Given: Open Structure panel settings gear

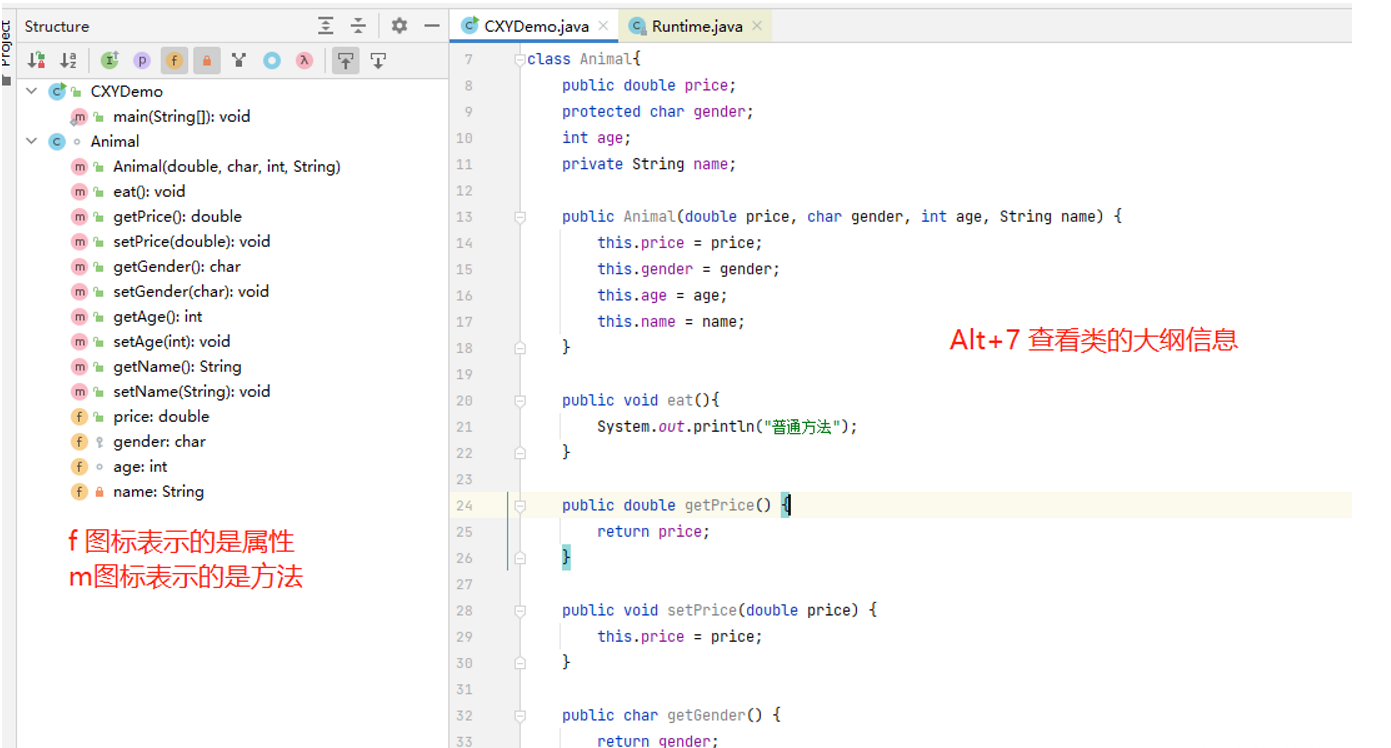Looking at the screenshot, I should (399, 26).
